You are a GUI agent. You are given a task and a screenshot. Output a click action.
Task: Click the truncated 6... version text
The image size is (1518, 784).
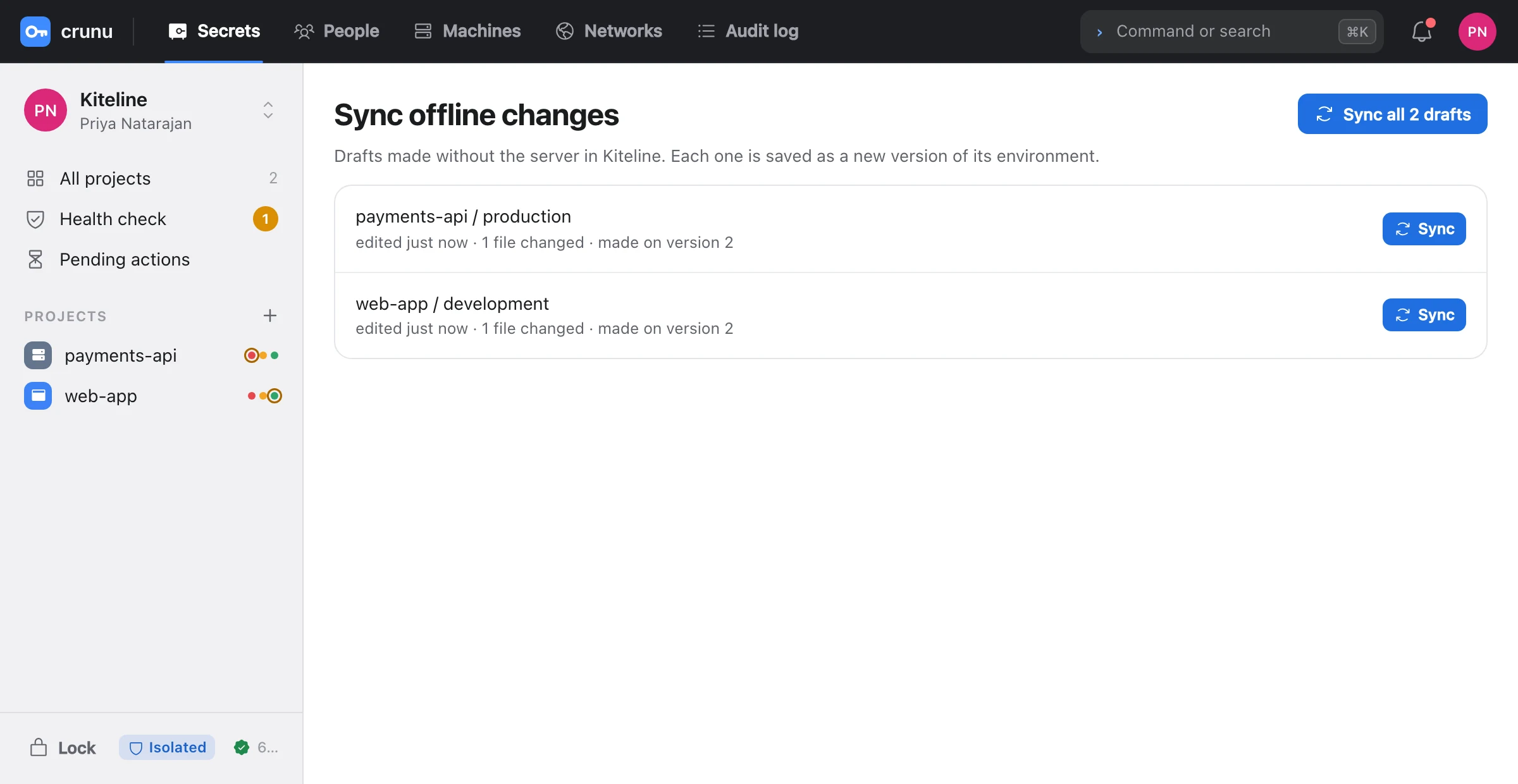click(268, 747)
